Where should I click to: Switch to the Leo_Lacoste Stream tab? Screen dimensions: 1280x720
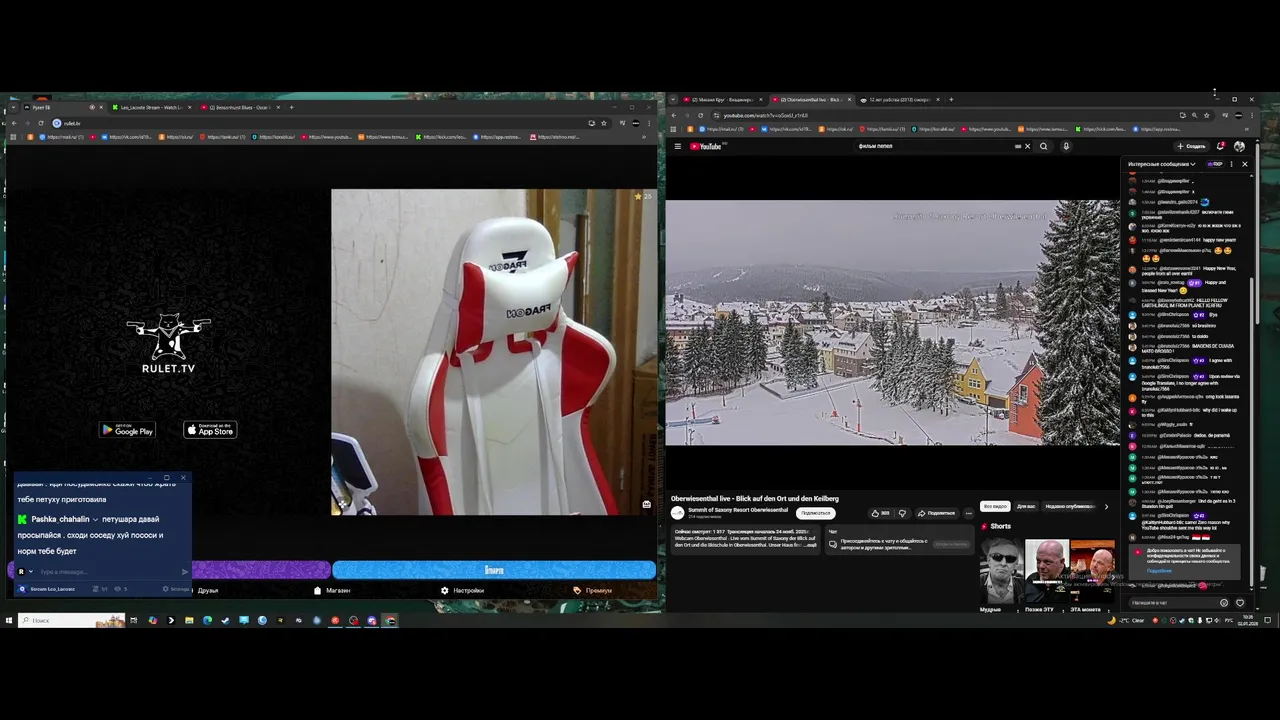pos(152,107)
